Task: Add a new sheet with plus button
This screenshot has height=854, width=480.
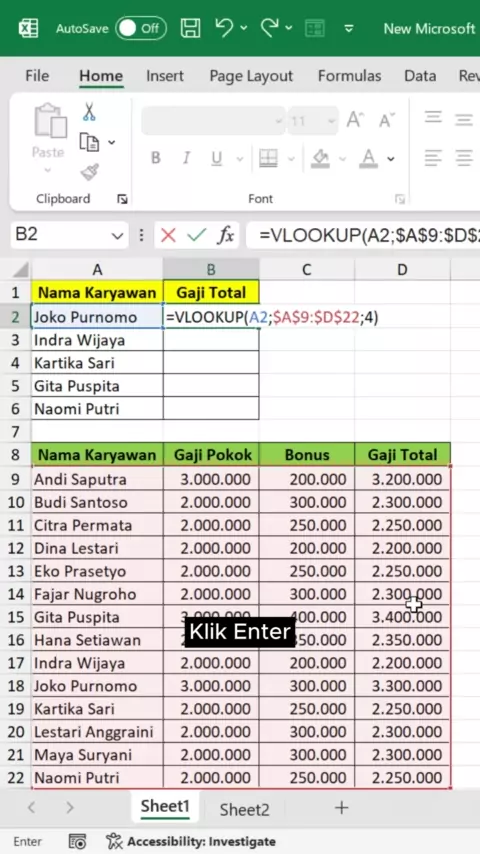Action: click(342, 808)
